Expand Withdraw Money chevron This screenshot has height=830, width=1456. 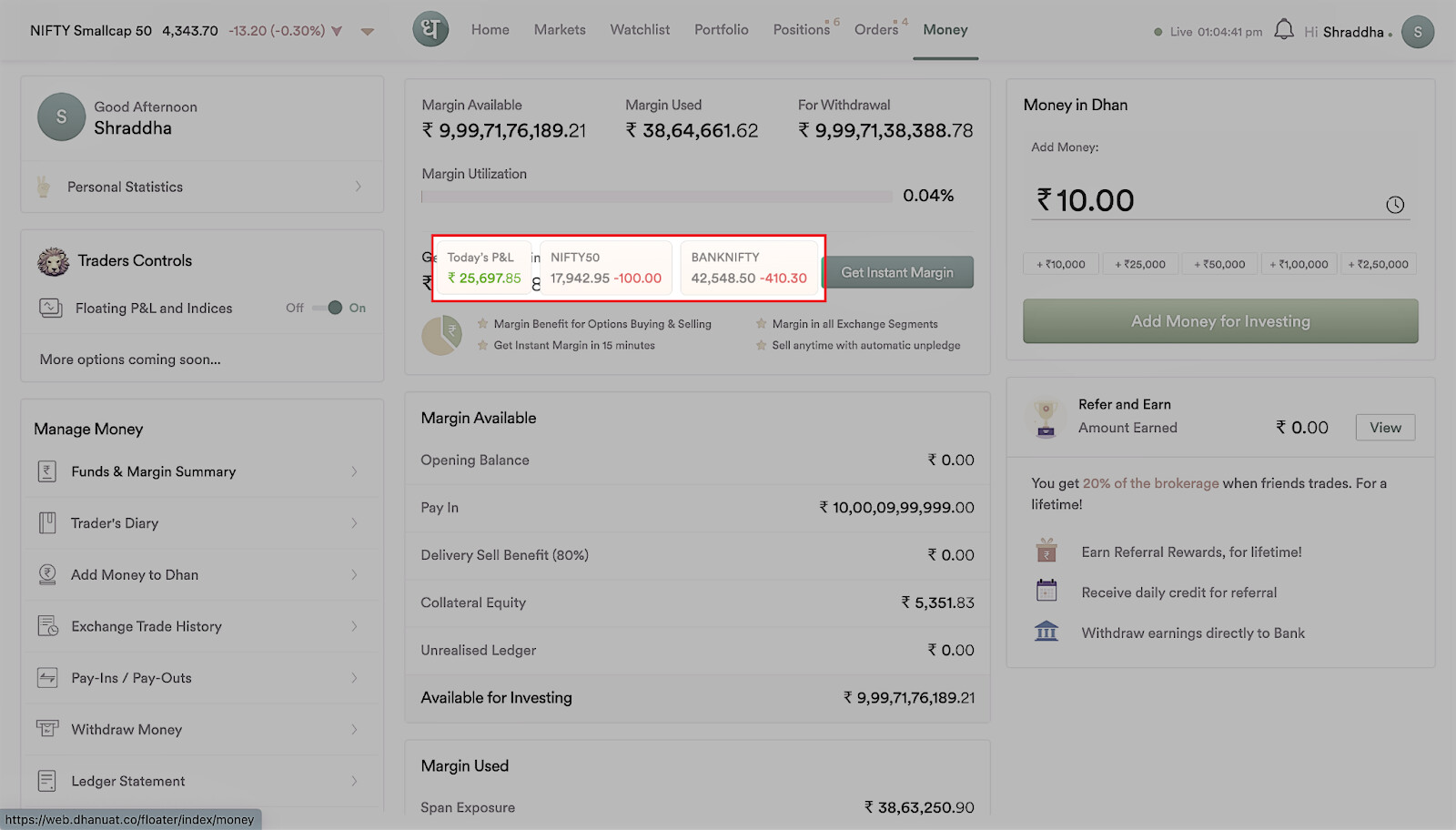354,729
